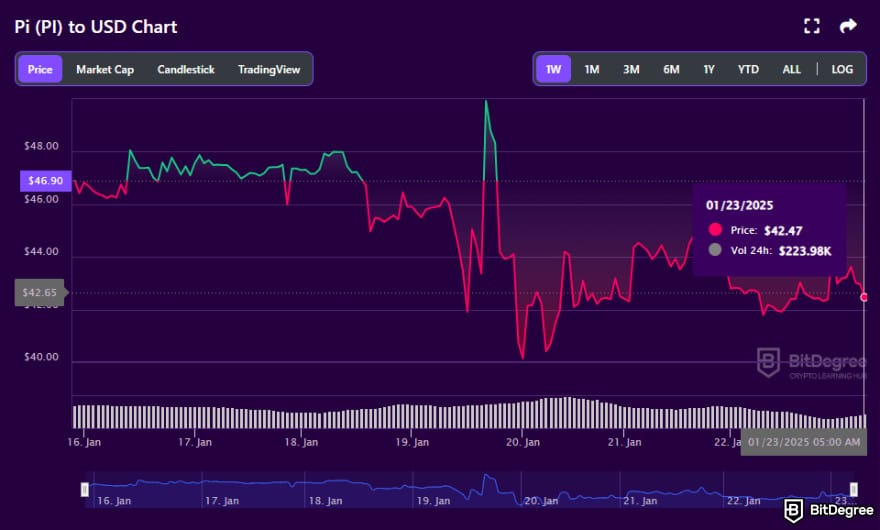Click the $46.90 price label on axis

(41, 181)
